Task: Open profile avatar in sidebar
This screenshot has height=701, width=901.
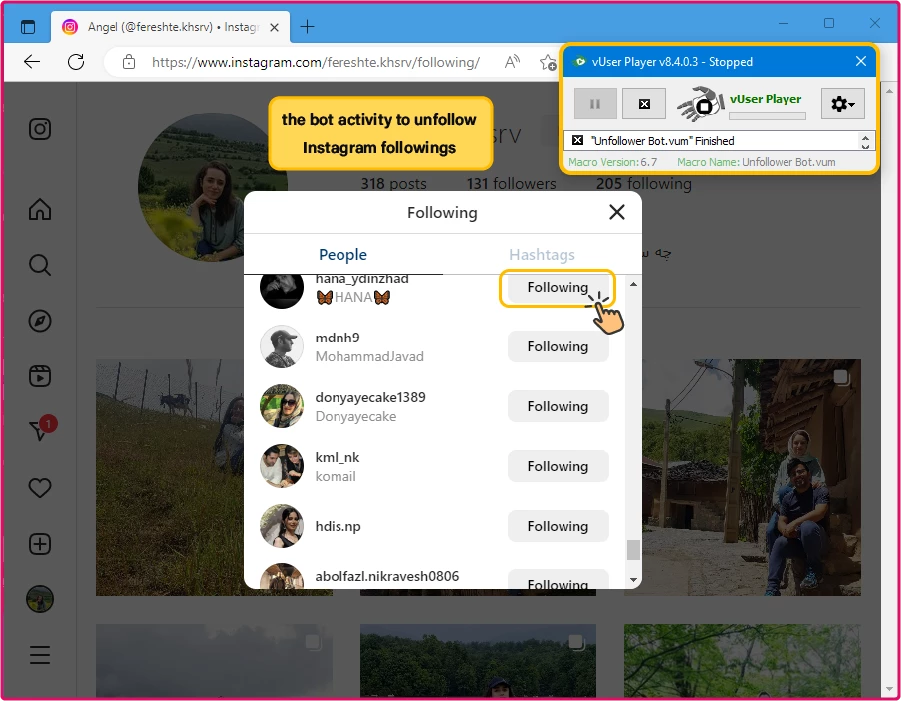Action: coord(40,599)
